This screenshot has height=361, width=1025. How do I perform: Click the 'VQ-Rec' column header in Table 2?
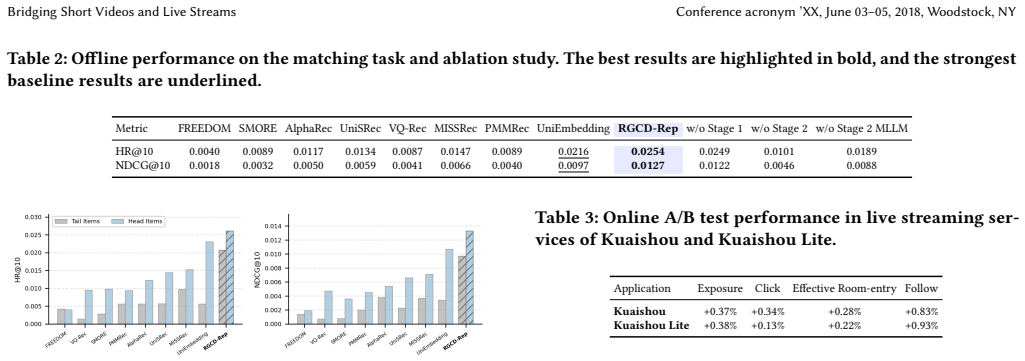(407, 129)
